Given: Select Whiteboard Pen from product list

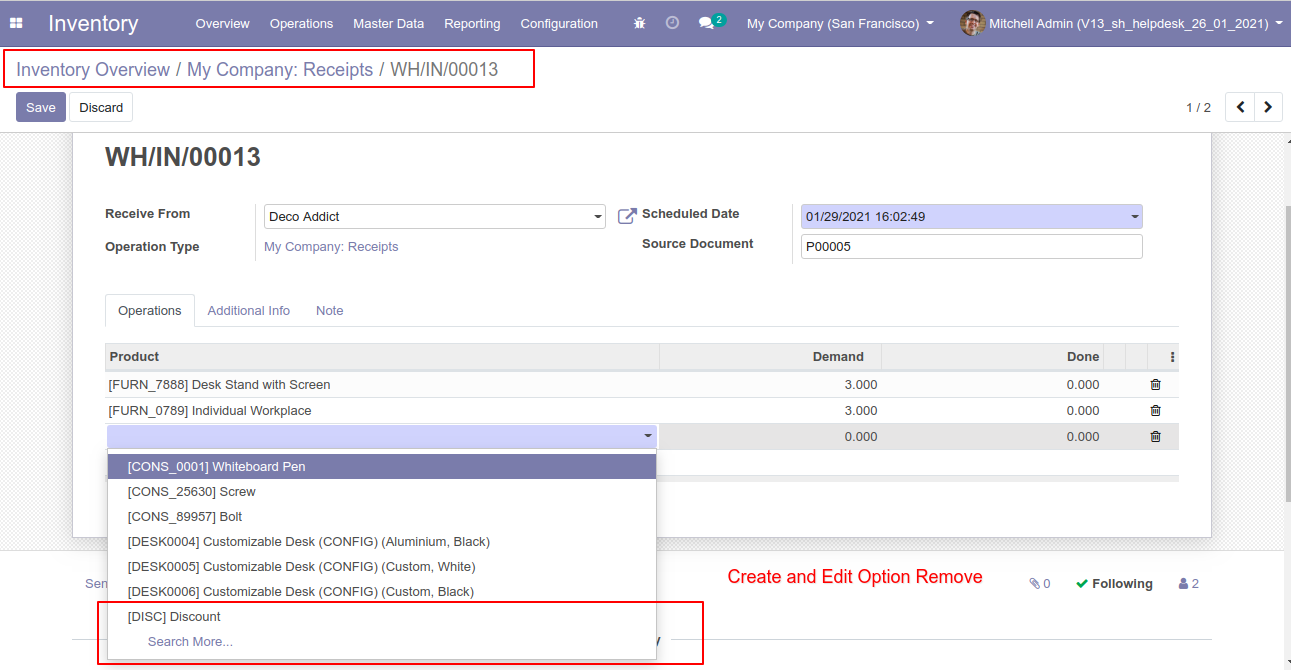Looking at the screenshot, I should 217,467.
